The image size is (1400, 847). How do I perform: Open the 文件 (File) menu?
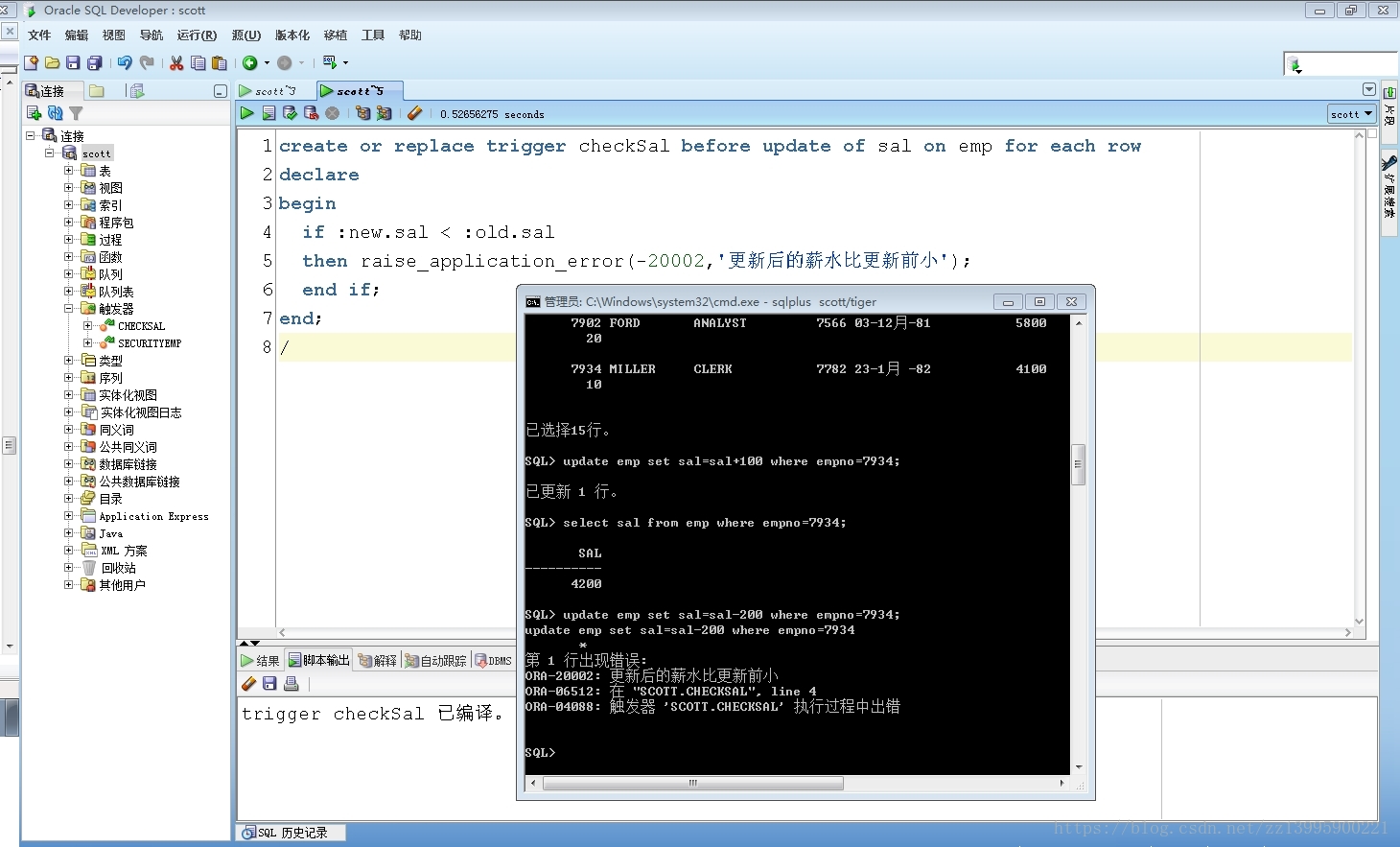pos(39,35)
